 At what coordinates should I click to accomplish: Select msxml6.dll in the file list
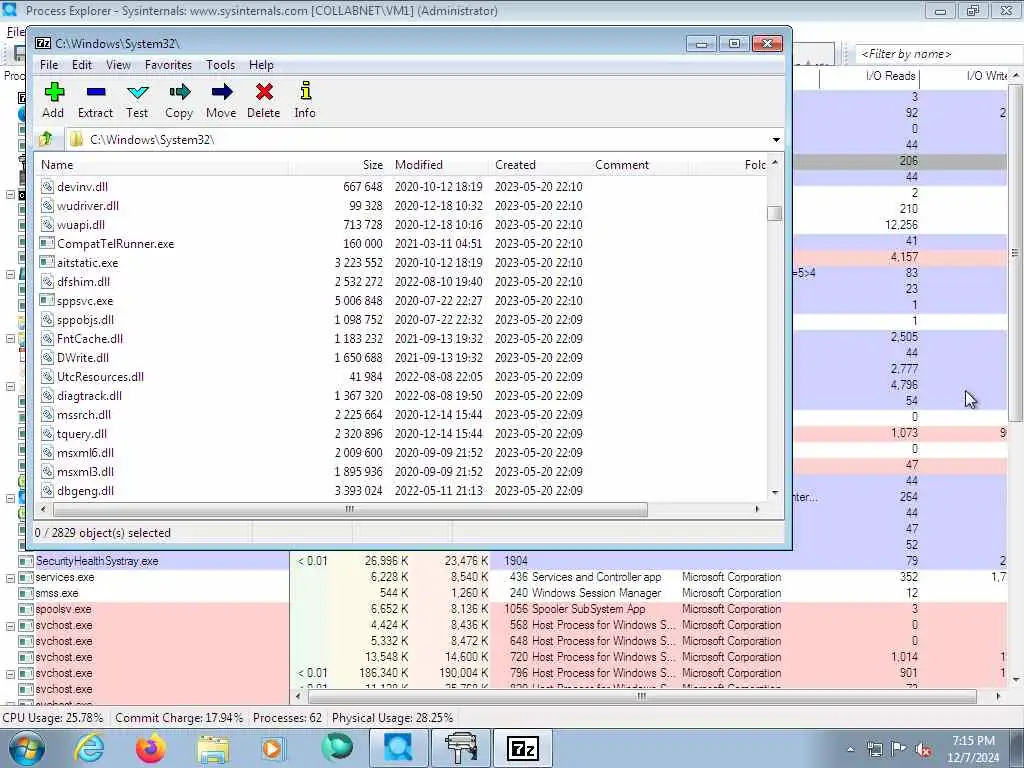point(86,452)
